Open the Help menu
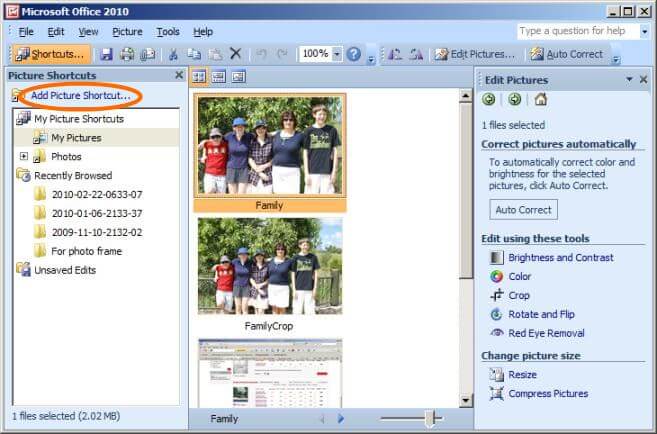This screenshot has height=434, width=657. (203, 32)
